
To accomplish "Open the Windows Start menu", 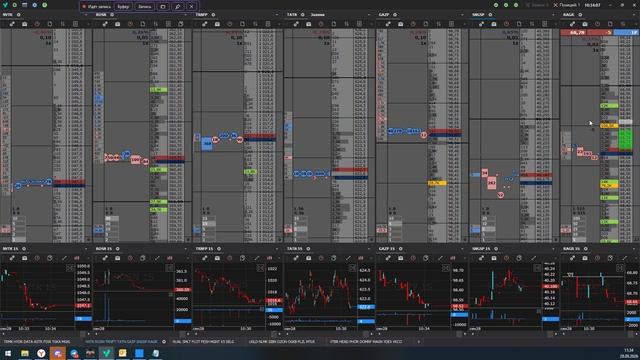I will (x=7, y=353).
